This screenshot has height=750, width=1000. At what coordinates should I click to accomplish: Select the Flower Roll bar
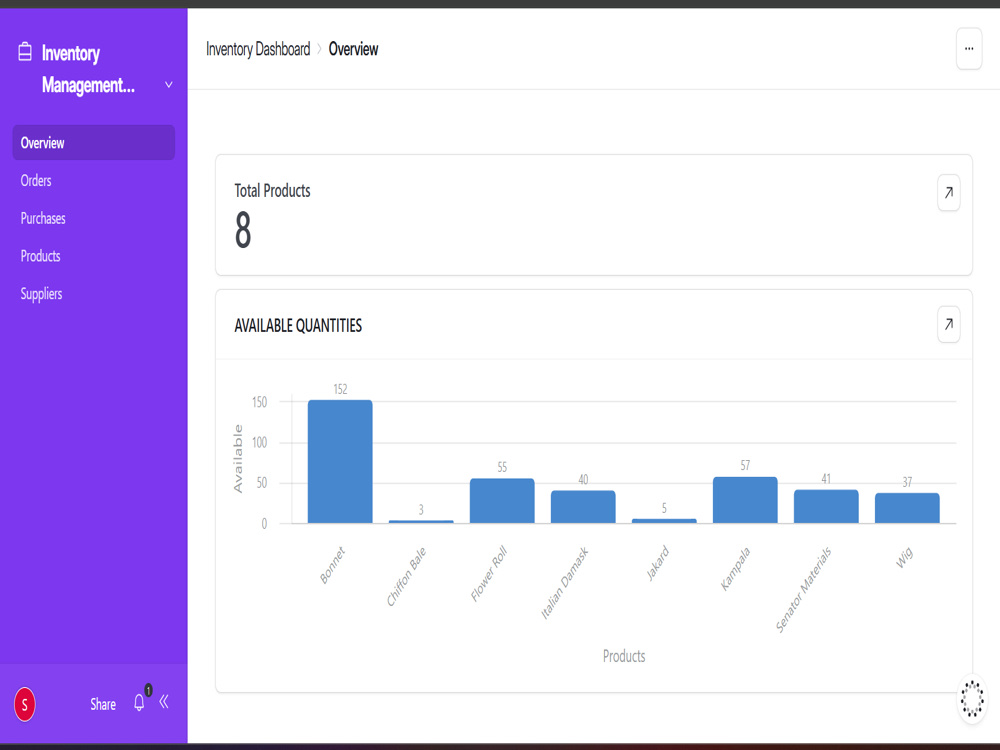point(502,501)
